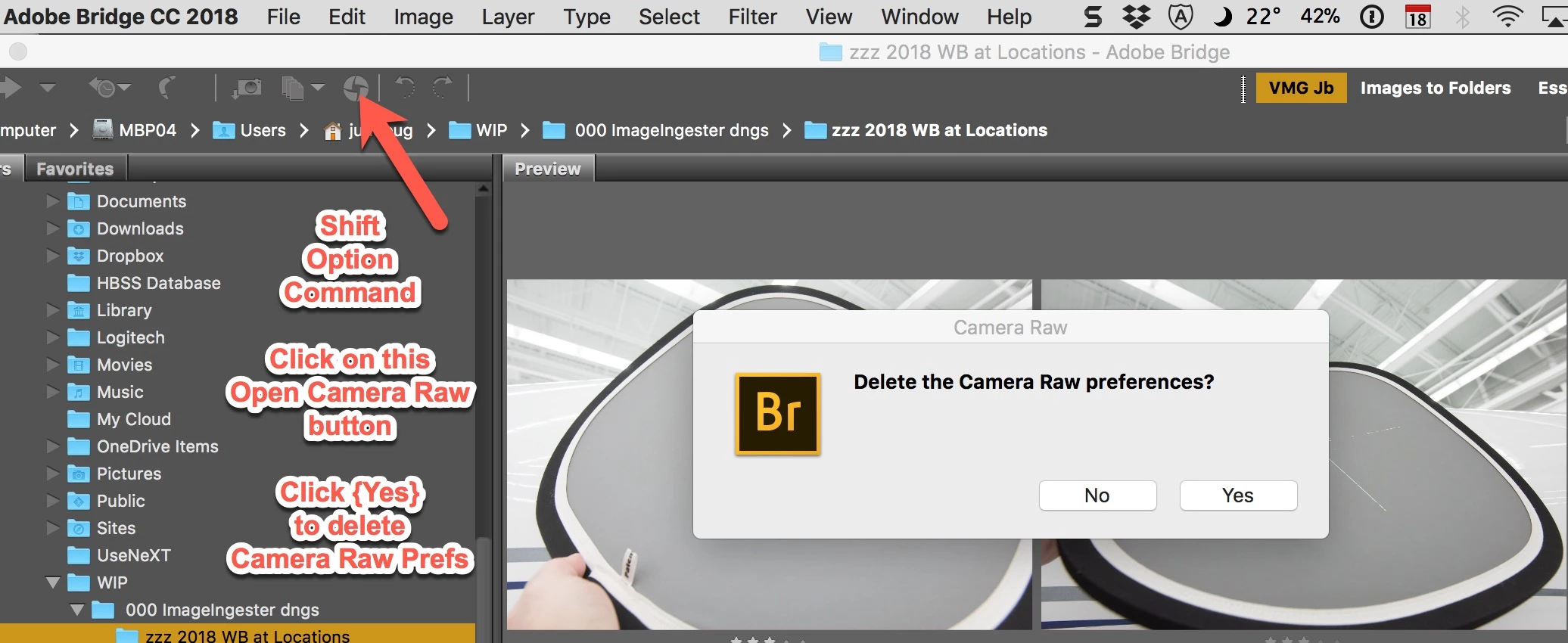Select the Preview tab
Screen dimensions: 1568x643
pyautogui.click(x=548, y=169)
